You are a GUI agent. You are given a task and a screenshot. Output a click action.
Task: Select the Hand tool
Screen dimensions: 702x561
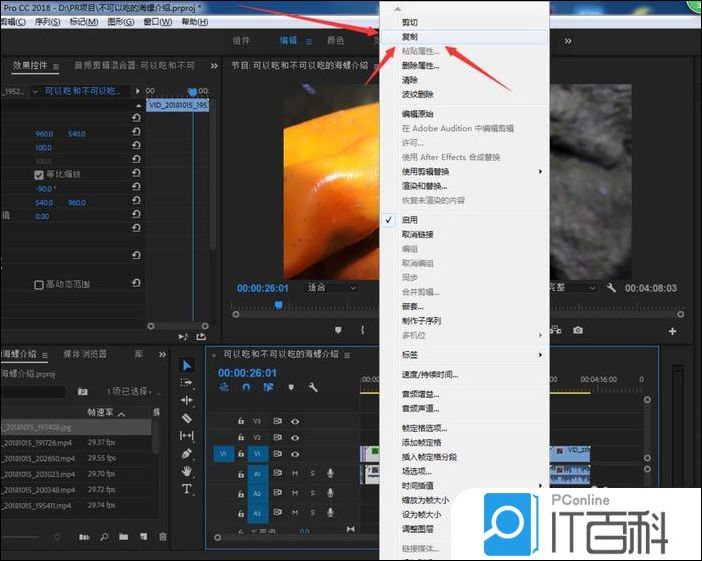[187, 471]
